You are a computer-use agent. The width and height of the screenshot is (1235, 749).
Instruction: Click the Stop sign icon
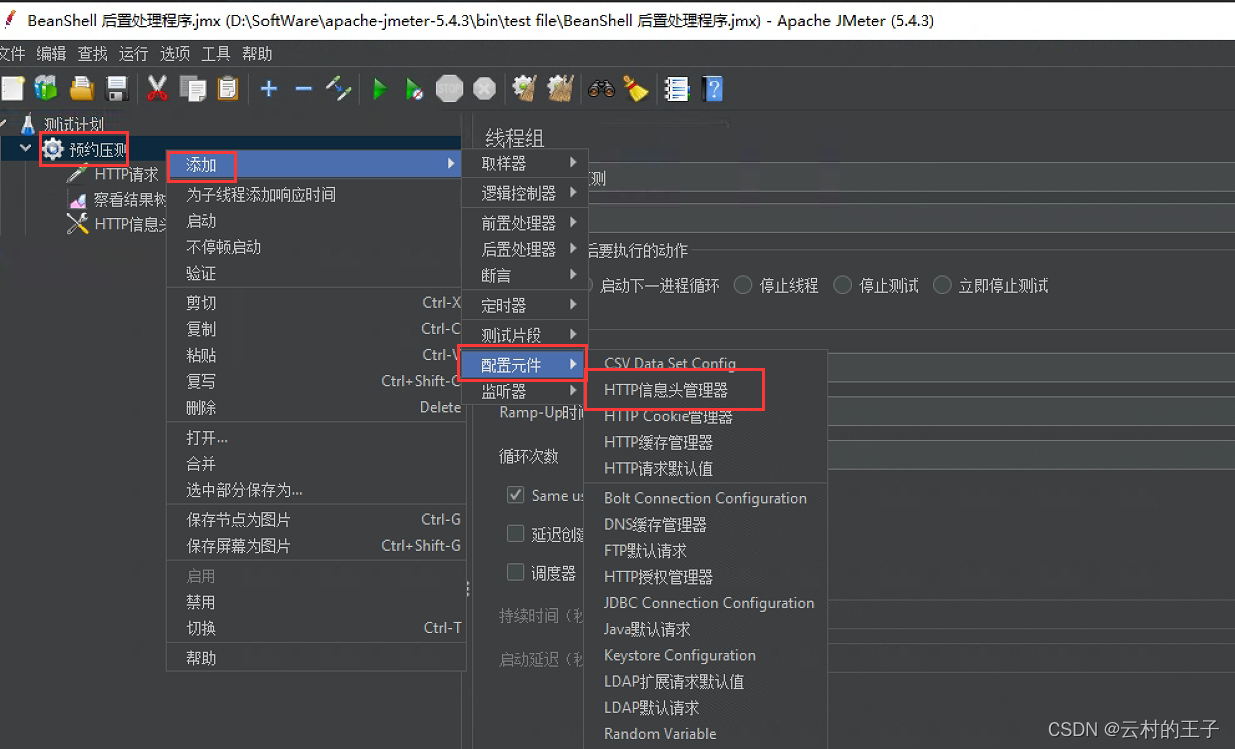[x=450, y=89]
